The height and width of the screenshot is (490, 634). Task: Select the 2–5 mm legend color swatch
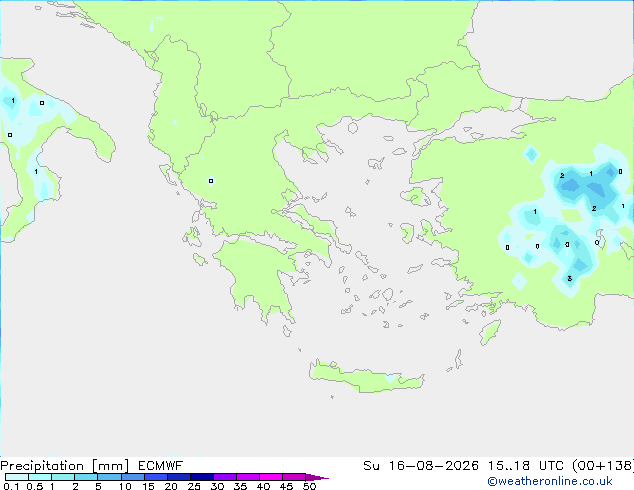[x=86, y=477]
